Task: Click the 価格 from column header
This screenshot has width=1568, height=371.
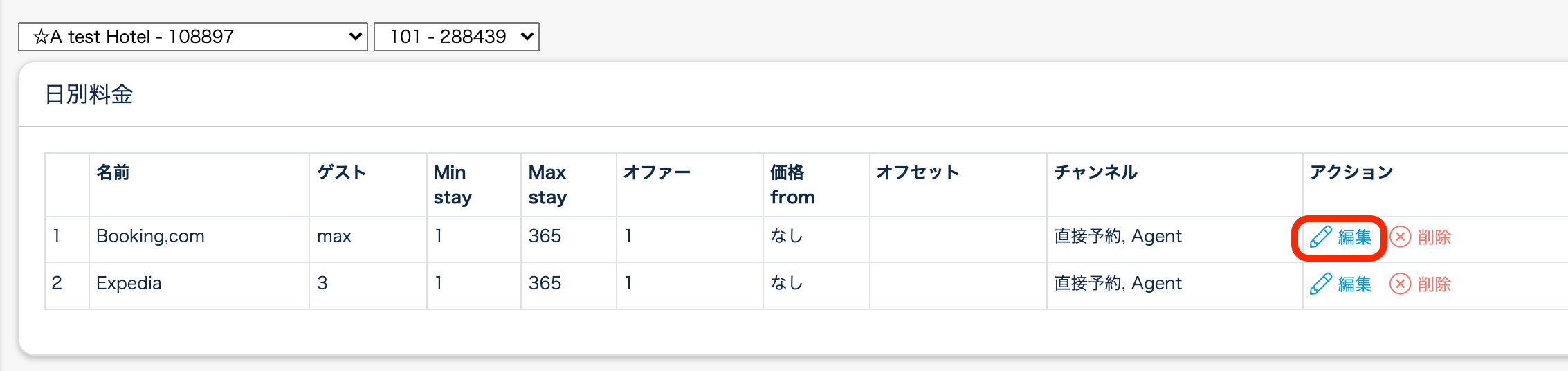Action: 792,185
